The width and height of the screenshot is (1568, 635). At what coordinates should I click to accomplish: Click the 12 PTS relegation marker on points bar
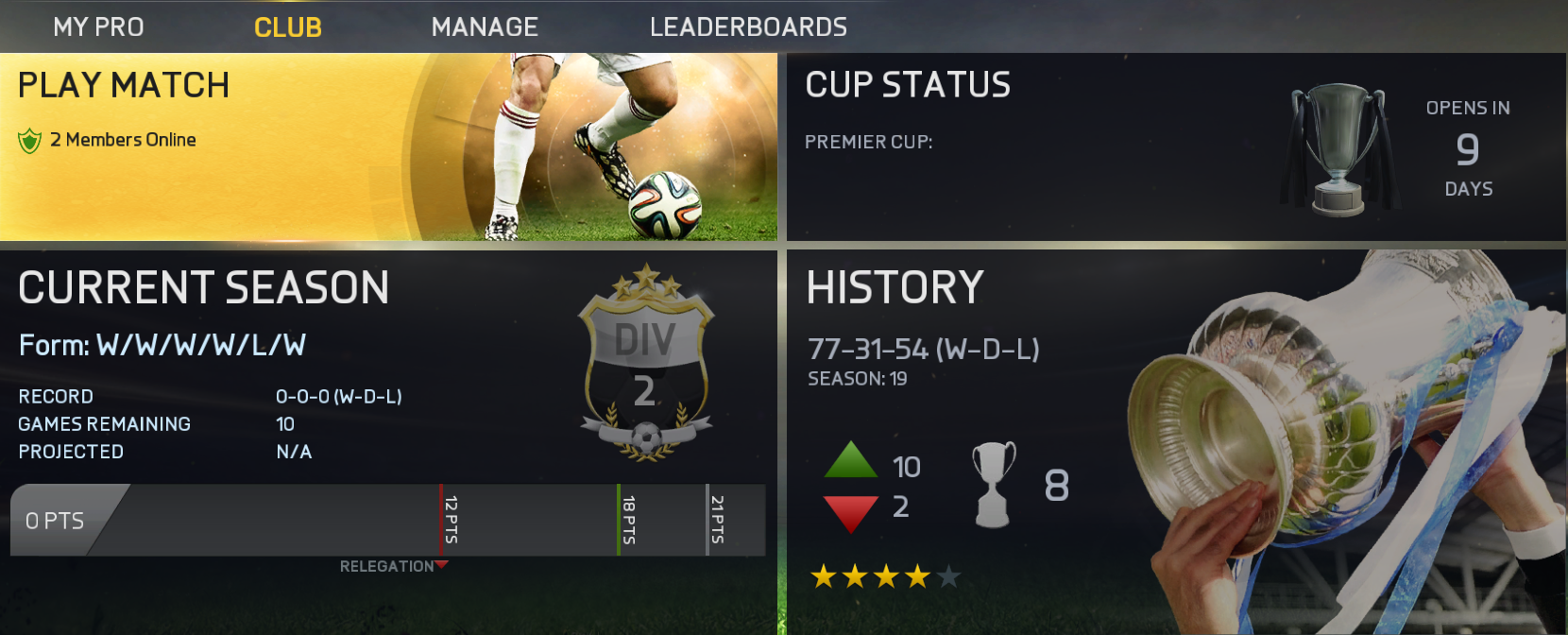pos(450,520)
